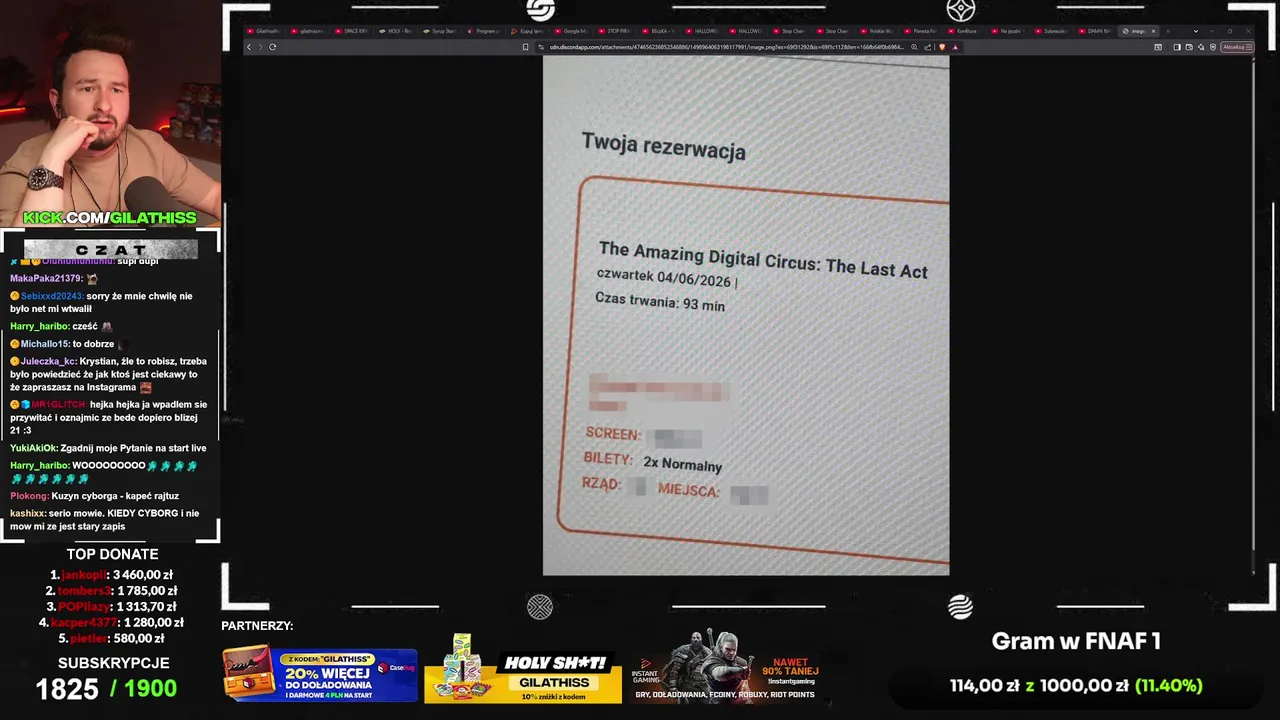
Task: Click '2x Normalny' ticket text
Action: point(683,464)
